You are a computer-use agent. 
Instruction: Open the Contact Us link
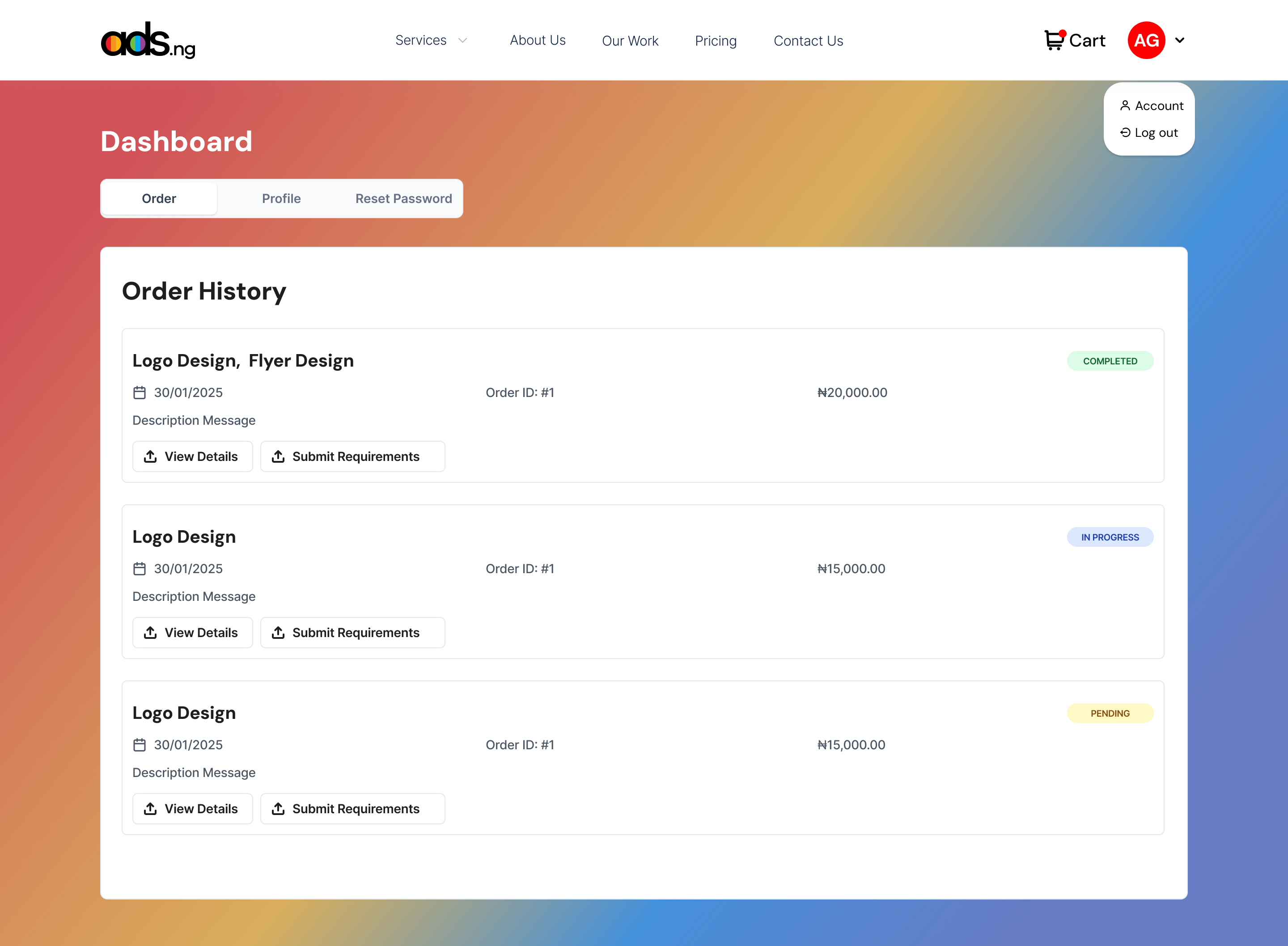point(808,41)
